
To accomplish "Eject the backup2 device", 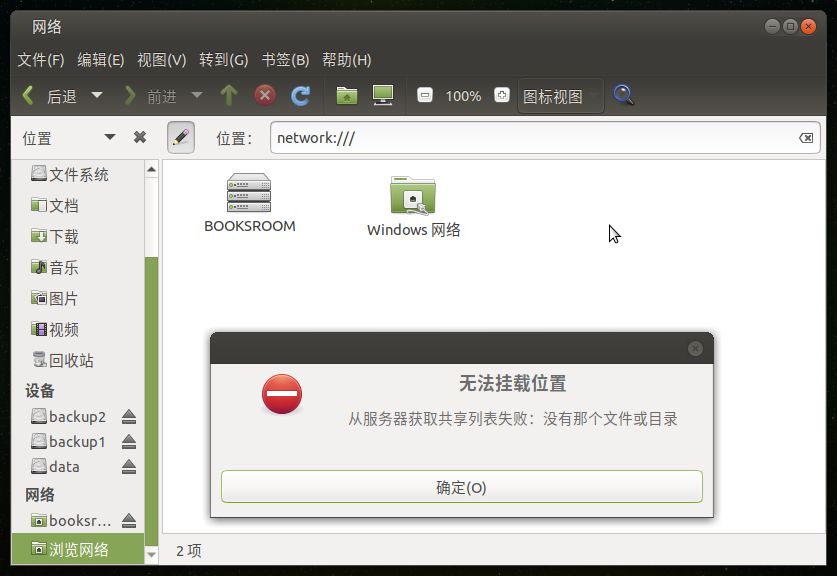I will coord(129,416).
